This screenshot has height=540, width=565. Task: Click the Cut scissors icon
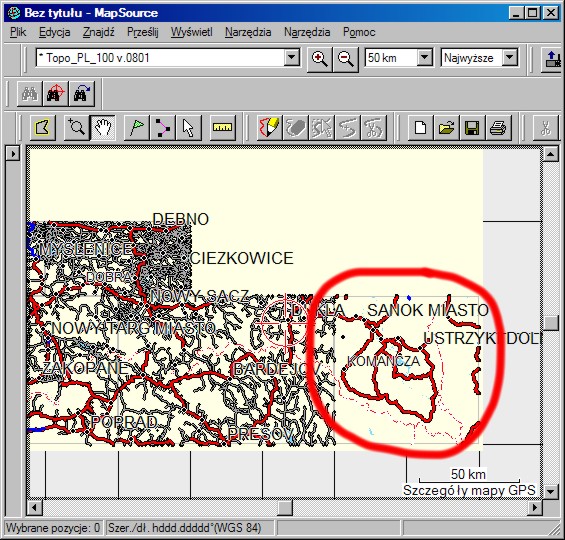(x=546, y=127)
